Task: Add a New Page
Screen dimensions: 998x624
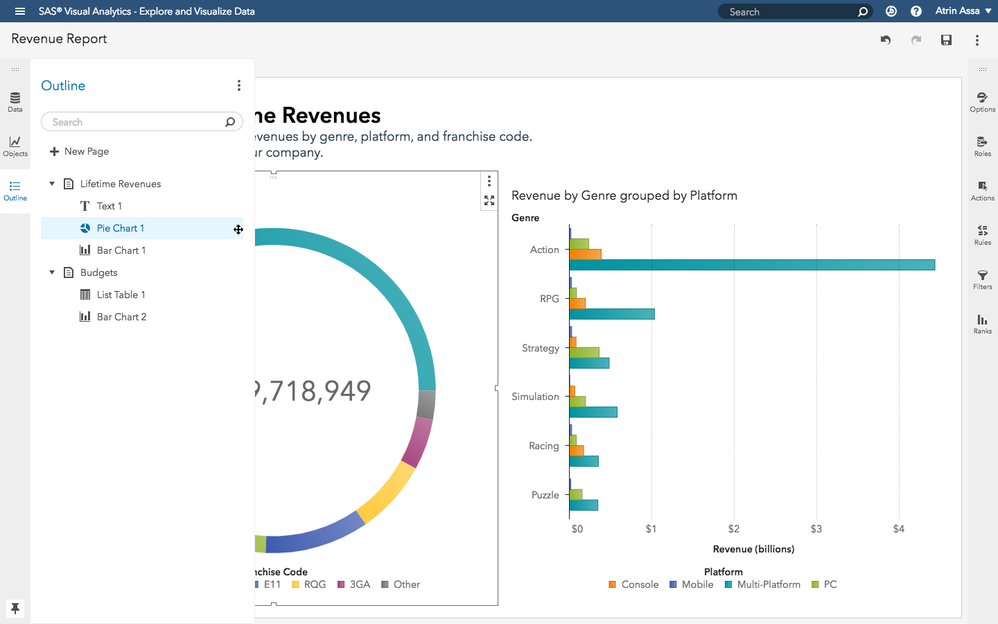Action: (x=79, y=151)
